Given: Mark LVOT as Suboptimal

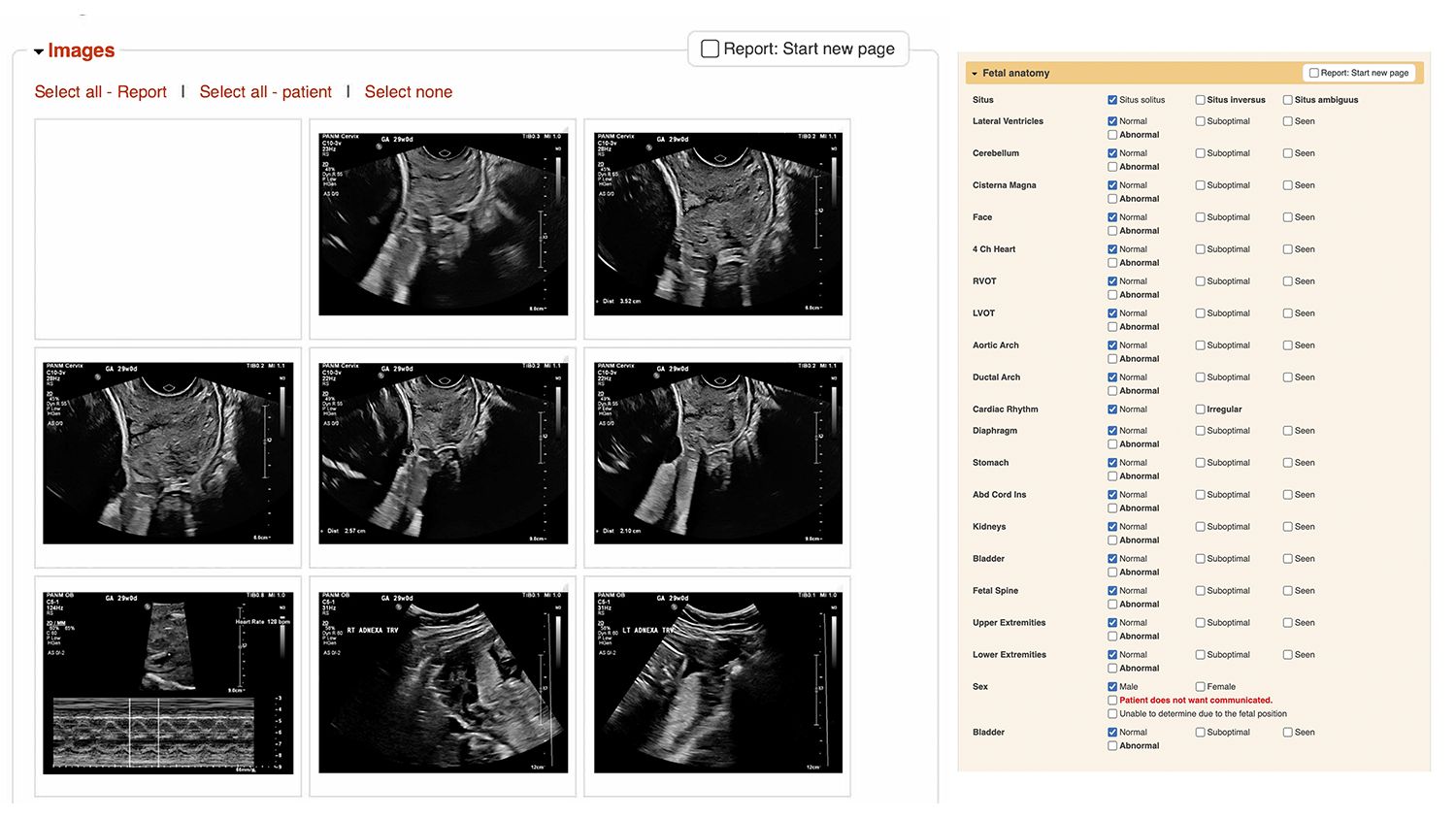Looking at the screenshot, I should point(1200,313).
